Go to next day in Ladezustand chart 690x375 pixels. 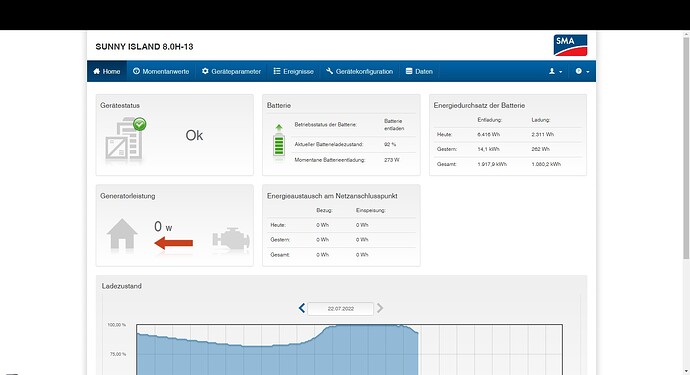pos(380,308)
